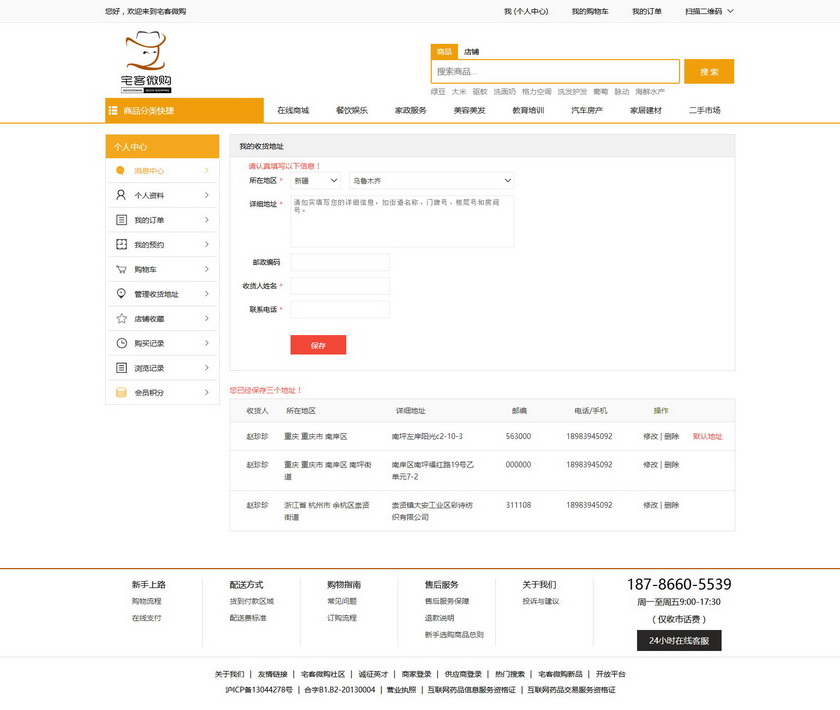840x710 pixels.
Task: Open the 家政服务 navigation item
Action: [x=411, y=110]
